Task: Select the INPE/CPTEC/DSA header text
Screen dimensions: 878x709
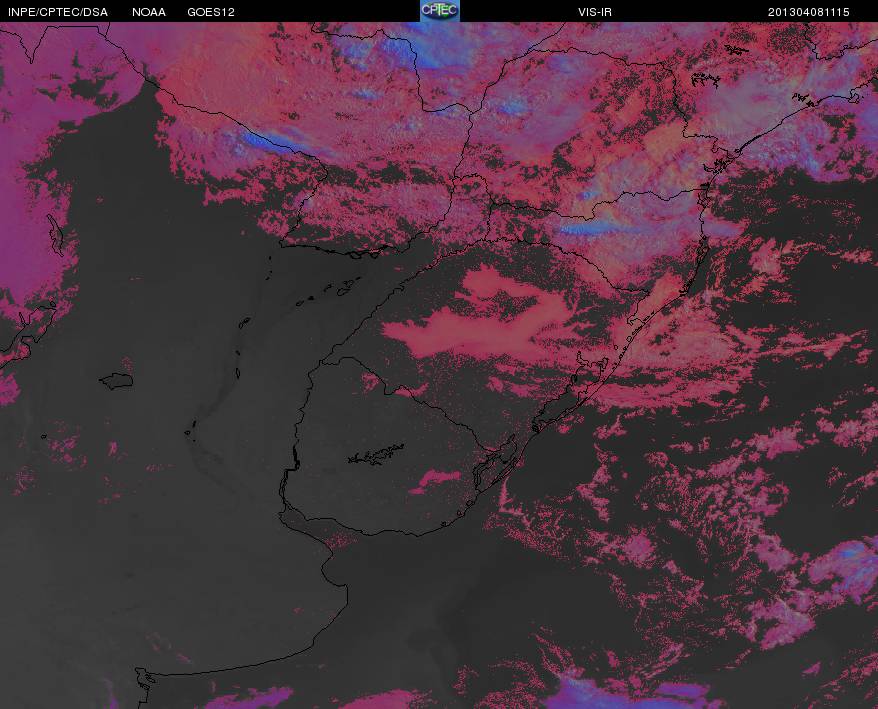Action: [58, 12]
